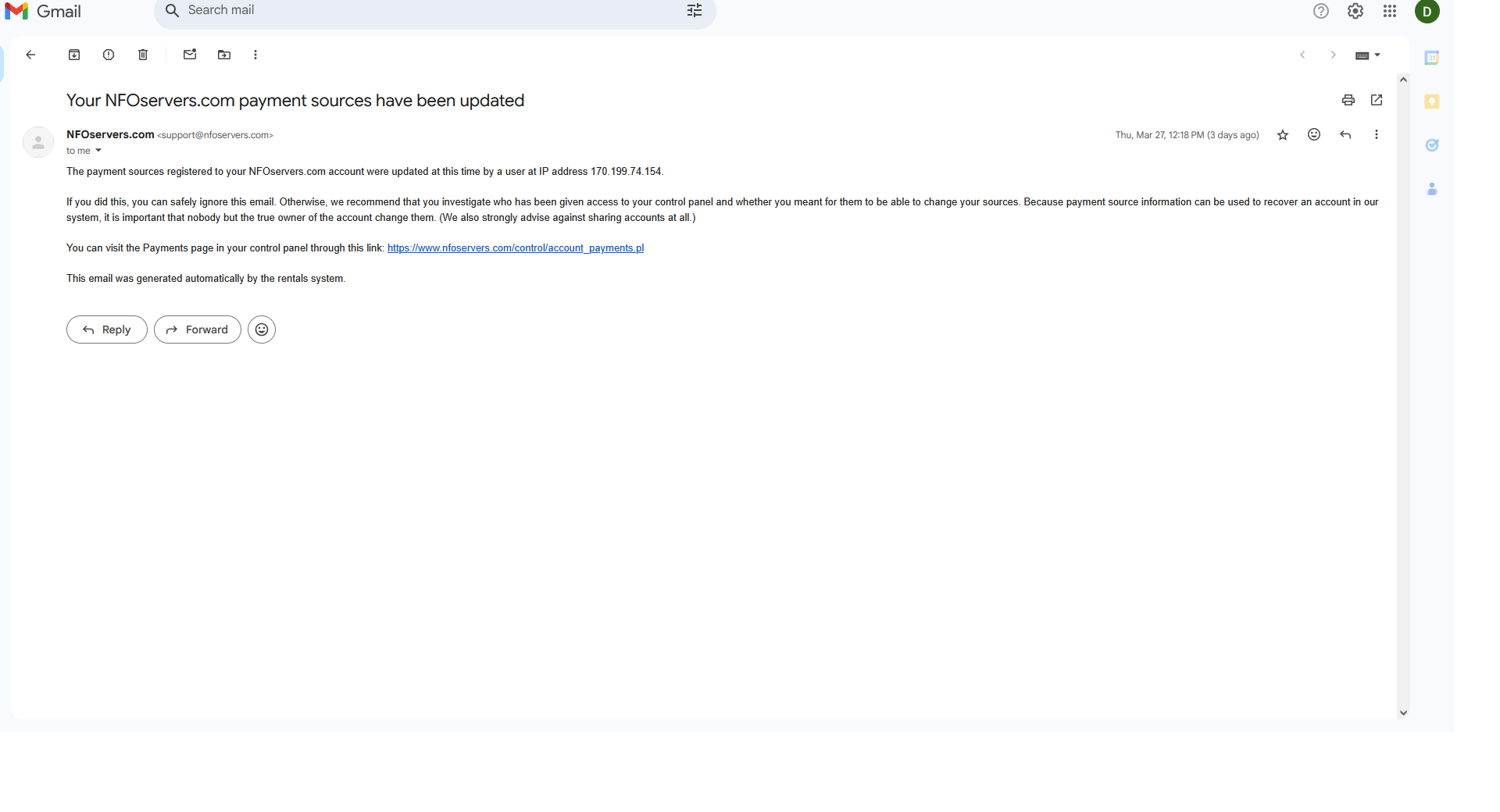1500x812 pixels.
Task: Print this email conversation
Action: 1348,100
